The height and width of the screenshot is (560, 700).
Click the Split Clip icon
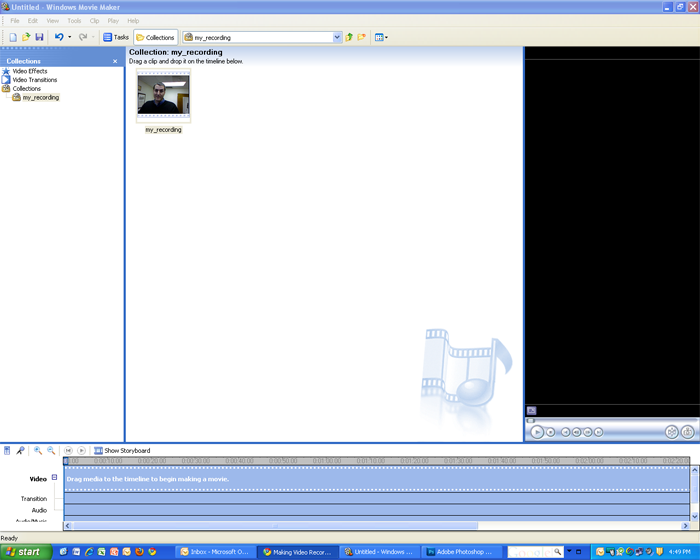(671, 432)
